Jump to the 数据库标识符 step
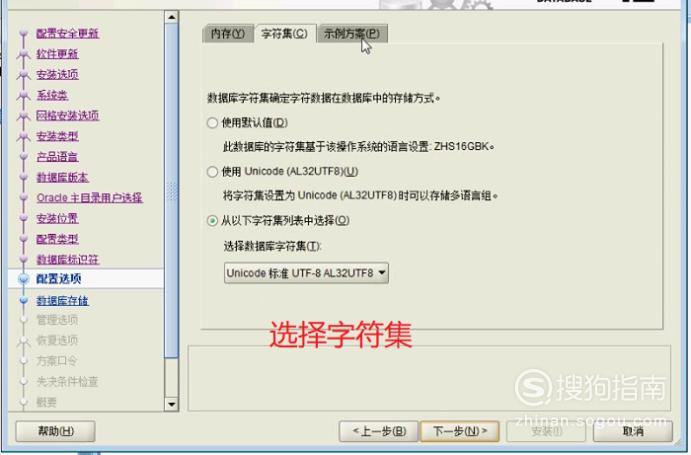Viewport: 691px width, 455px height. (67, 259)
